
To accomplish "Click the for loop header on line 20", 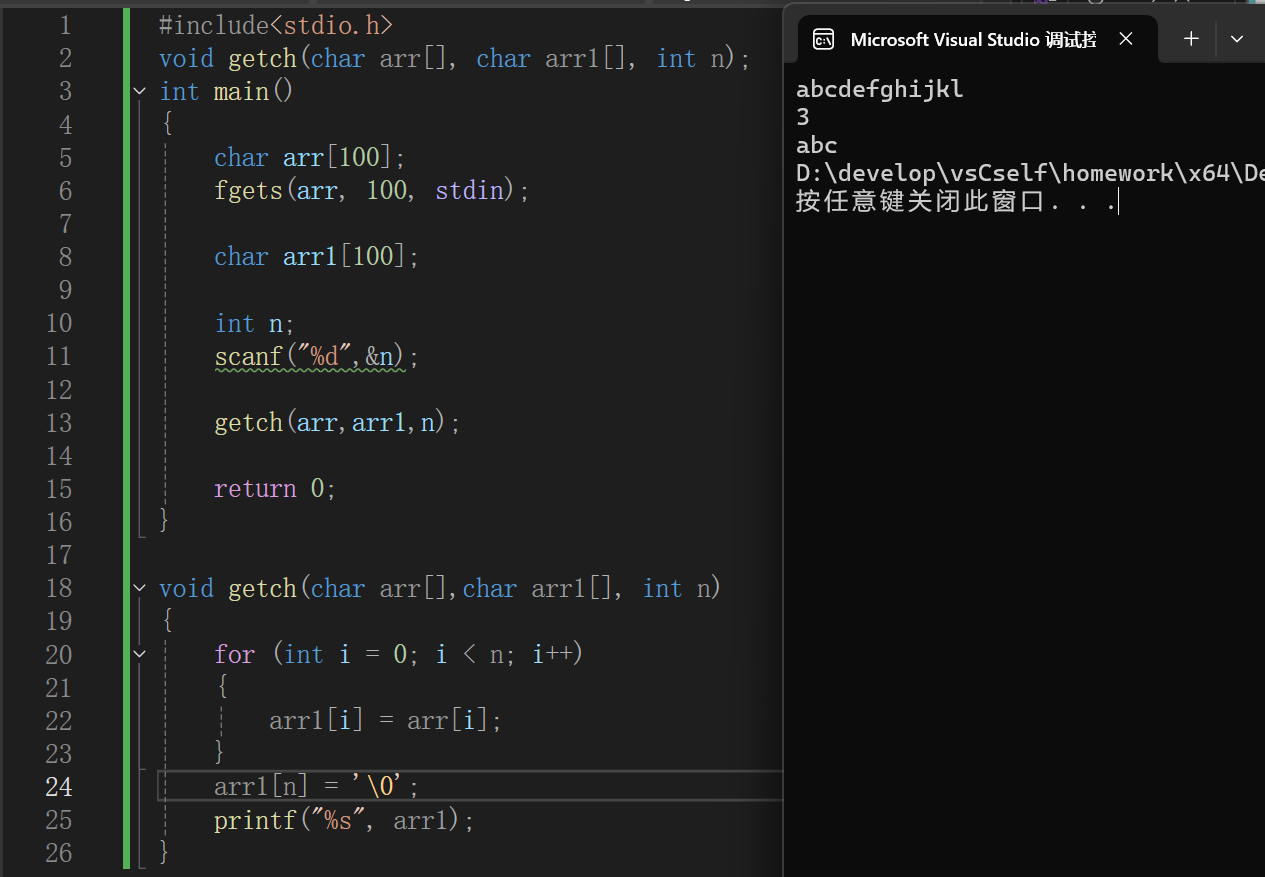I will click(x=398, y=654).
